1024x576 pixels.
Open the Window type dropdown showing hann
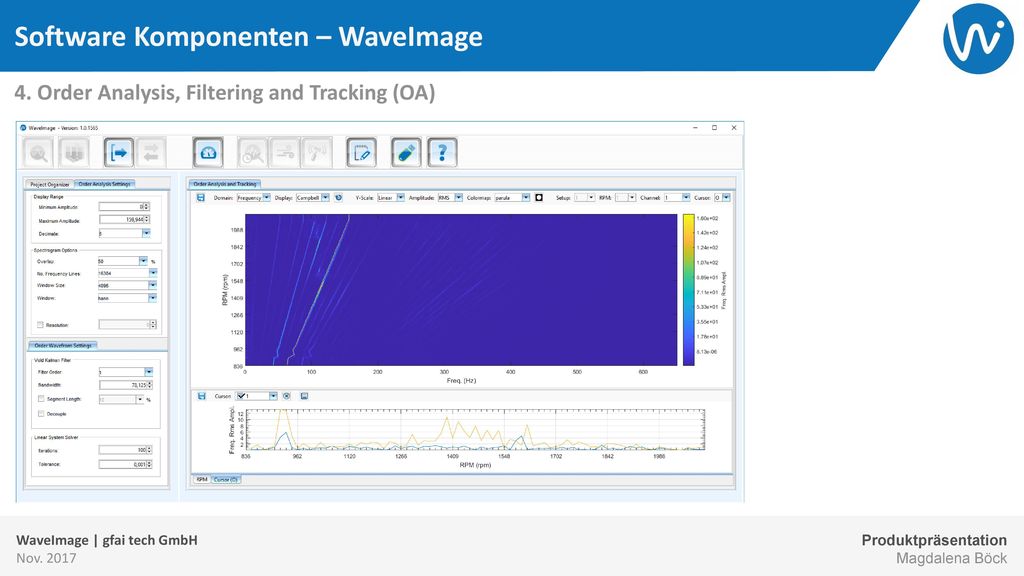click(x=127, y=298)
